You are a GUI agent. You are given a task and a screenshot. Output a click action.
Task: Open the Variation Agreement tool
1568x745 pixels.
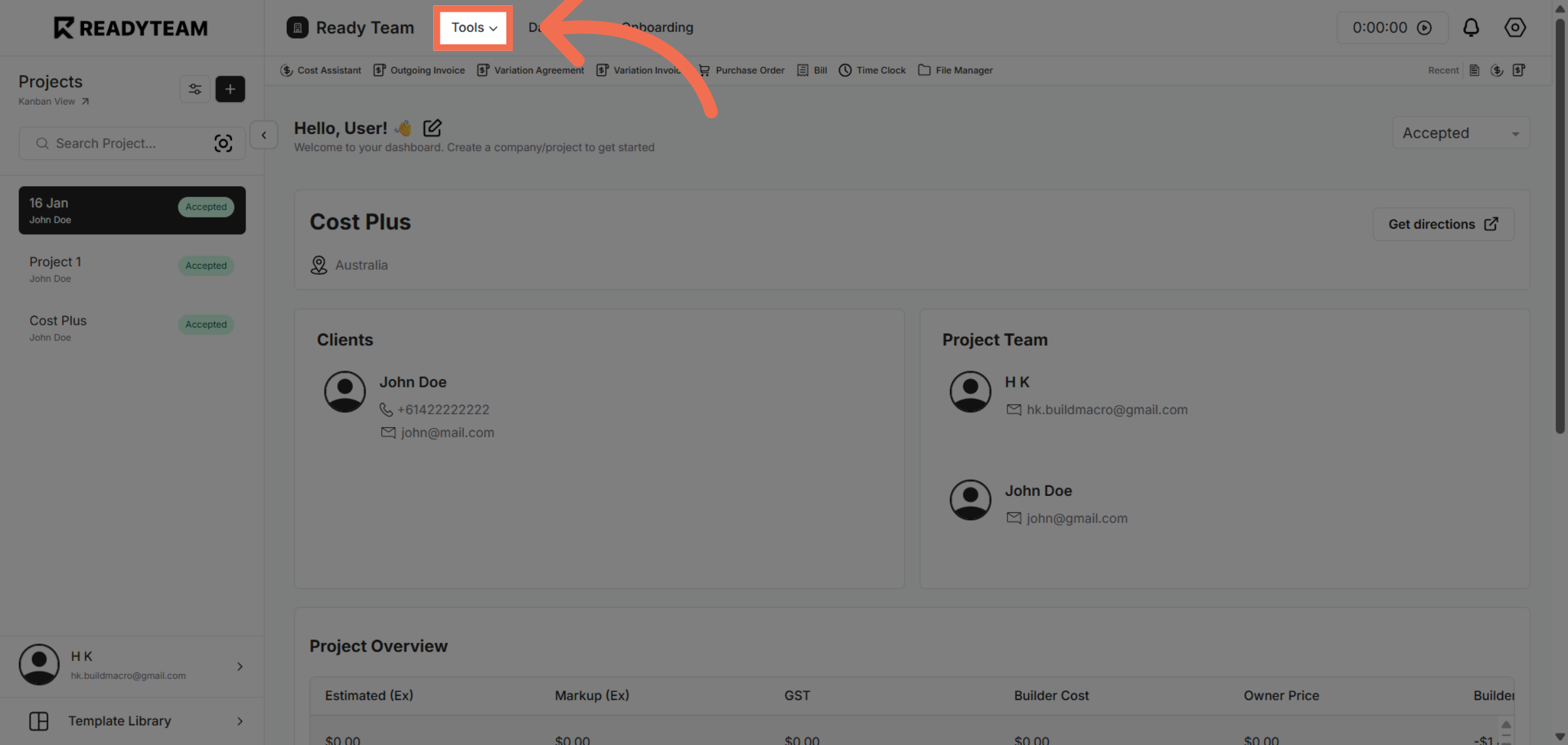(531, 70)
